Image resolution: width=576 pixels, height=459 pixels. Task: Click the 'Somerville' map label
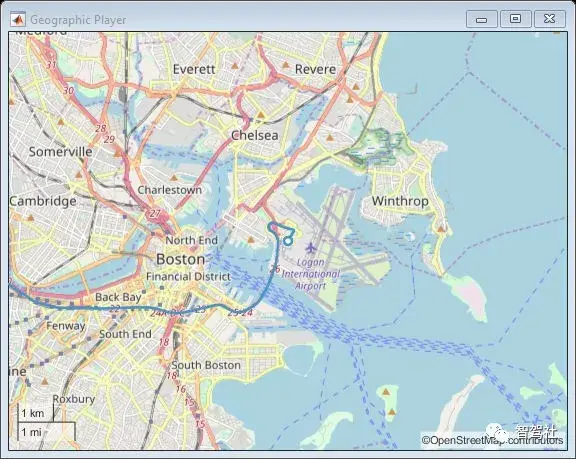61,152
